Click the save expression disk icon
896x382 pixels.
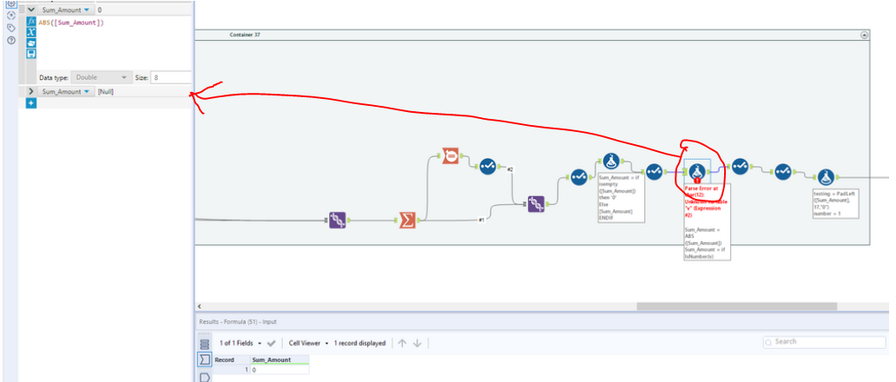pos(31,53)
